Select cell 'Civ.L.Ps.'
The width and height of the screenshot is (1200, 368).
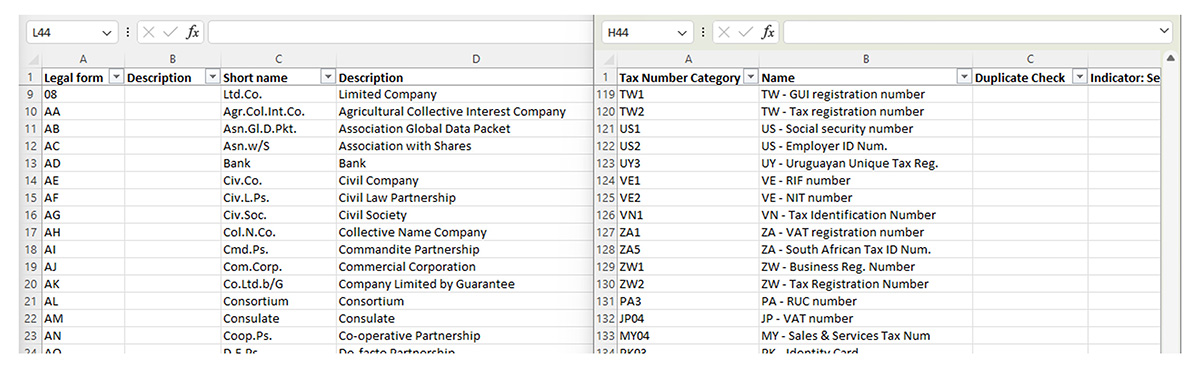pos(279,198)
